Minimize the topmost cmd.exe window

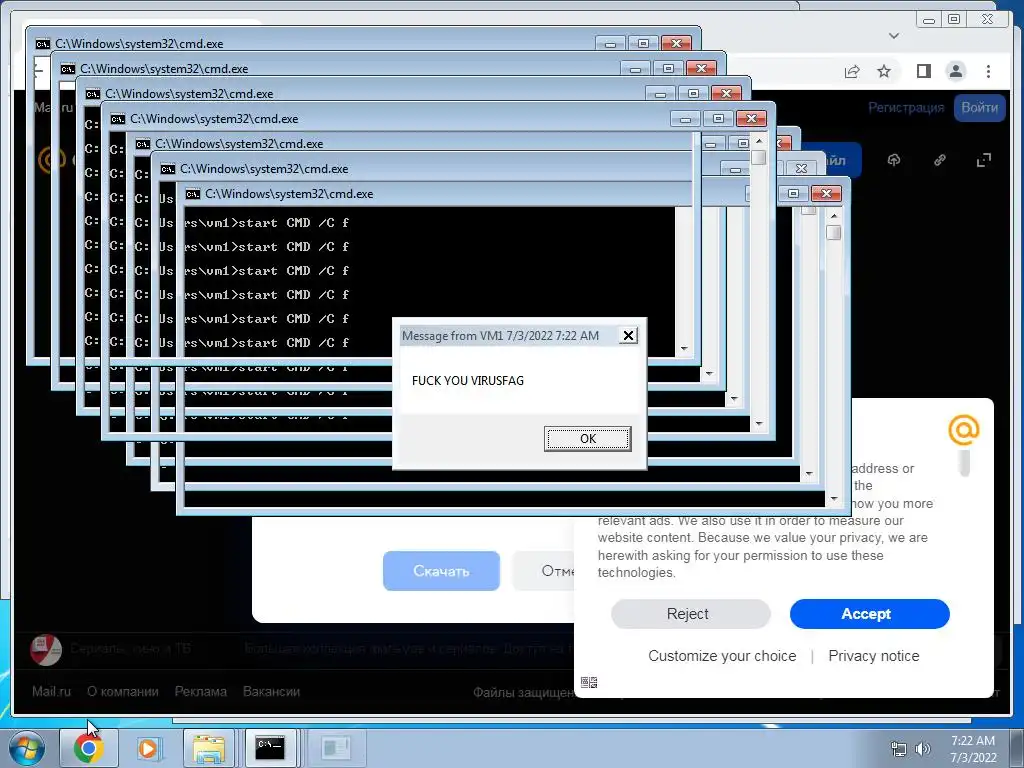[610, 44]
